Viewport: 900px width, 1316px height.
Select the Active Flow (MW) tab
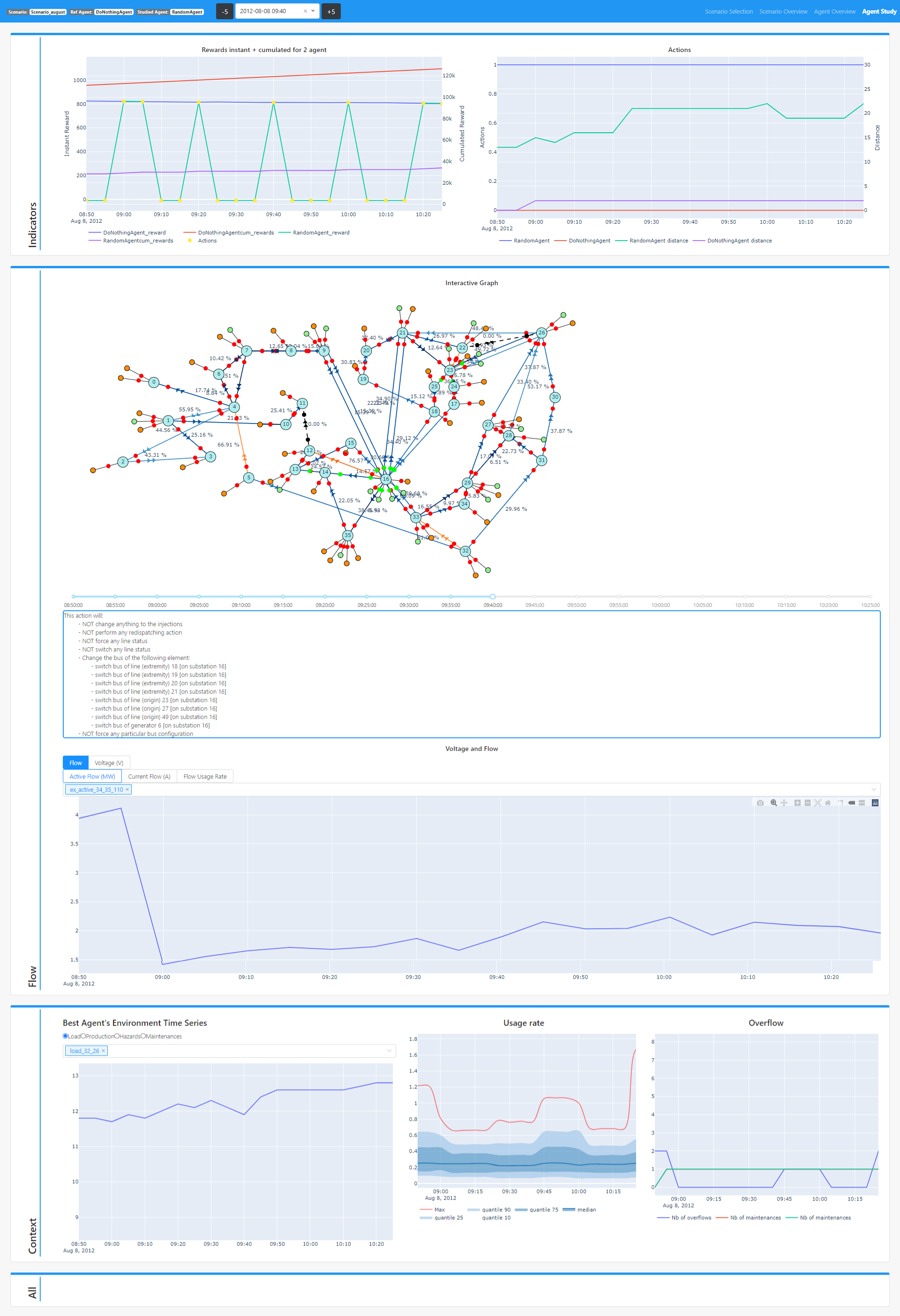(92, 776)
